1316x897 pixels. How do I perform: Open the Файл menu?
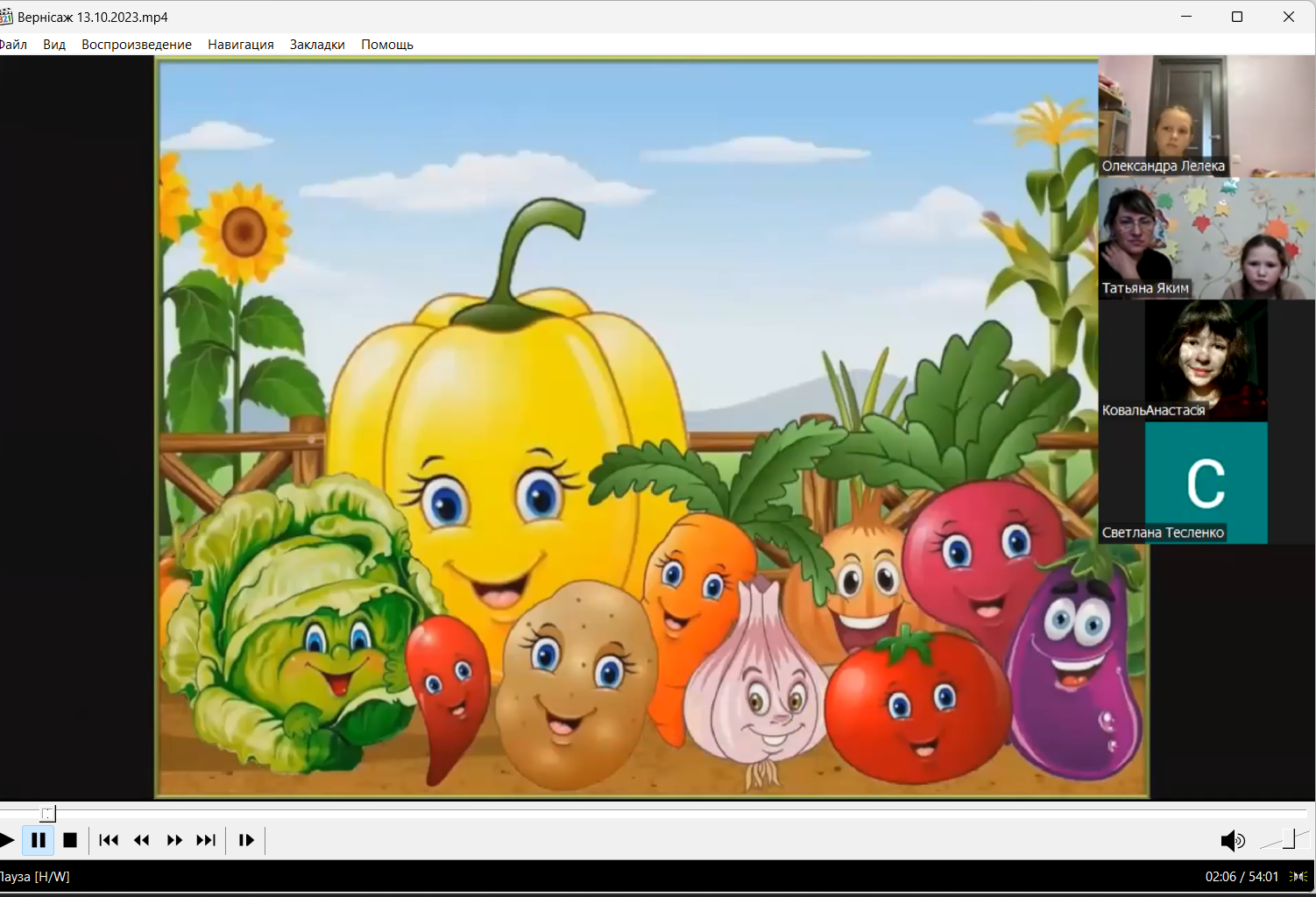pyautogui.click(x=13, y=45)
